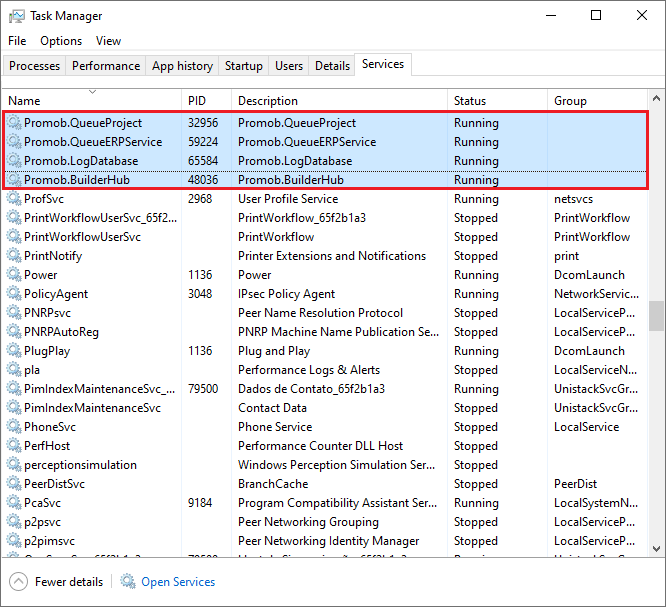This screenshot has height=607, width=666.
Task: Click the pla service gear icon
Action: tap(14, 370)
